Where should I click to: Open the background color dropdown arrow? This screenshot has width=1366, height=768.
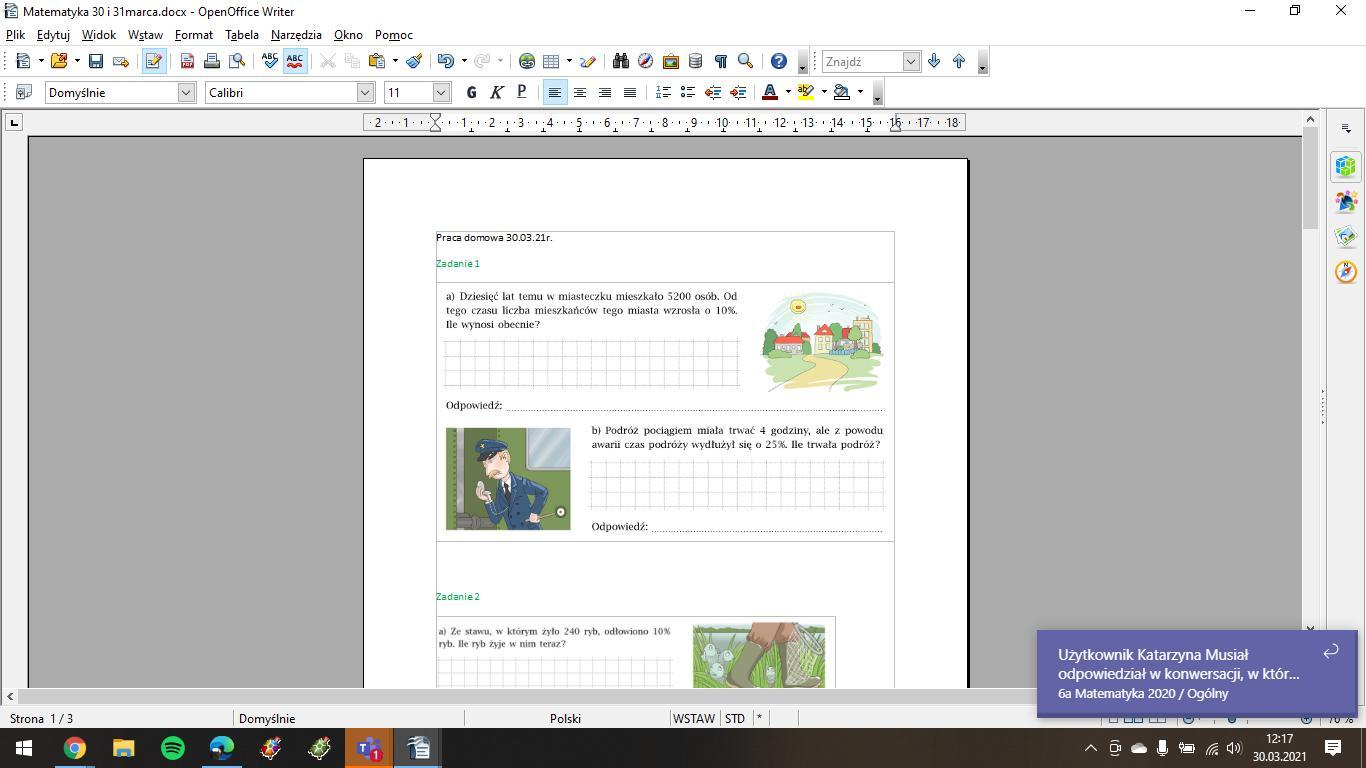point(860,92)
